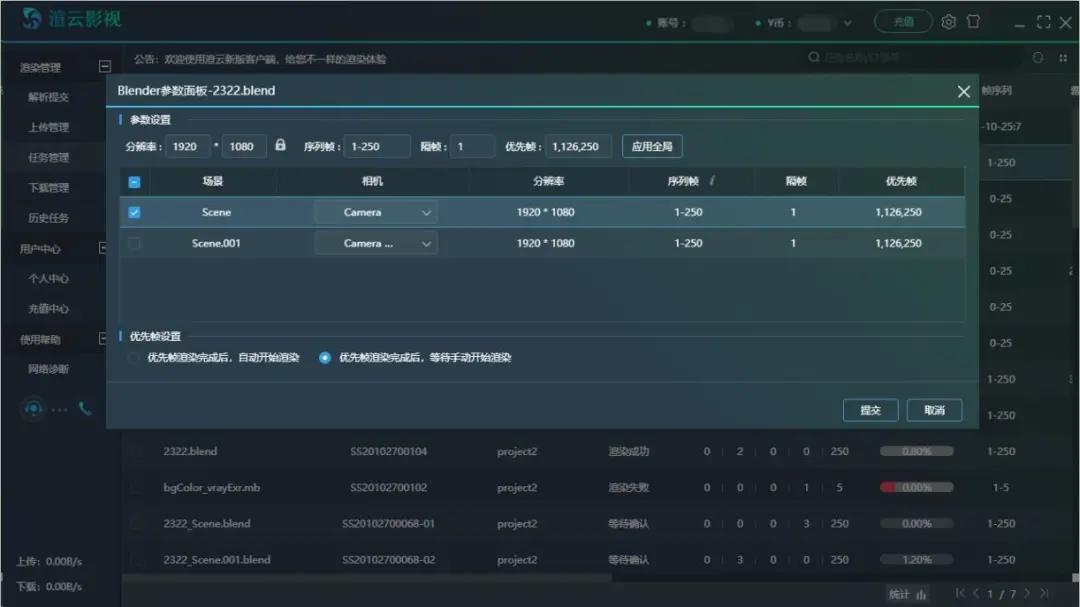Open the 统计 statistics chart

click(909, 594)
